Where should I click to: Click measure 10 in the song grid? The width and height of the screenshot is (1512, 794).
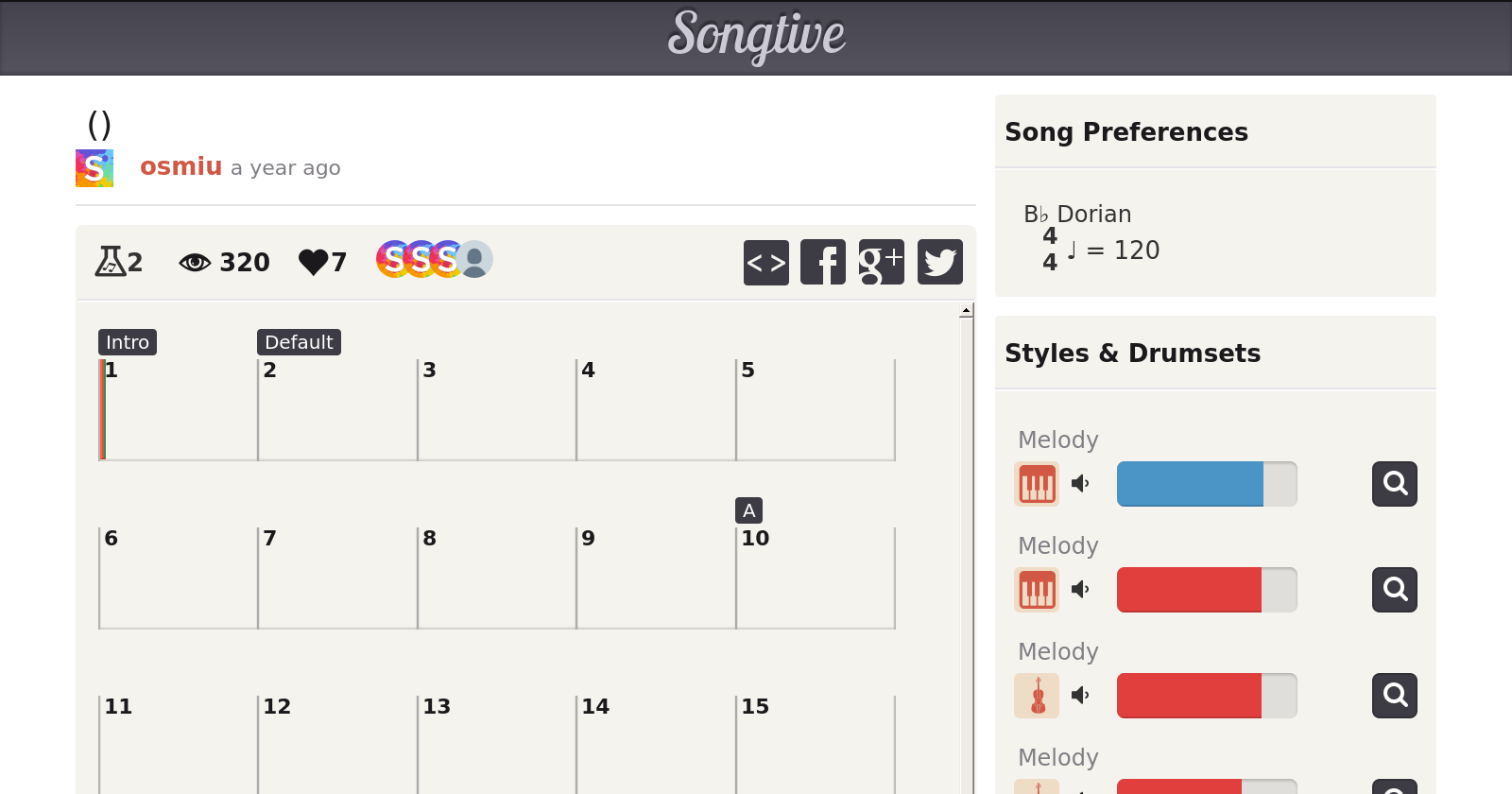[x=815, y=578]
